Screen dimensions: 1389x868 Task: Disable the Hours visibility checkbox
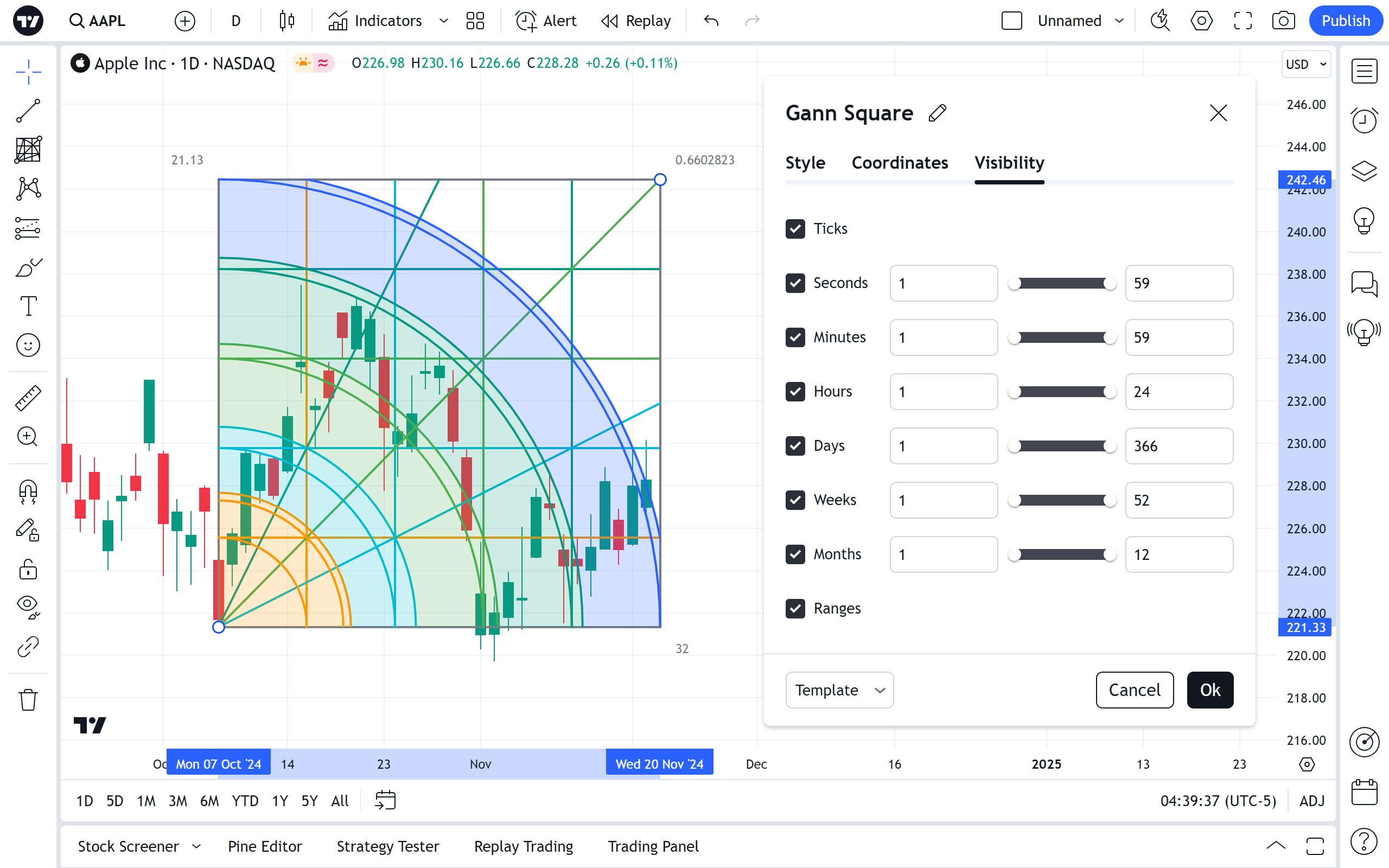(x=795, y=392)
